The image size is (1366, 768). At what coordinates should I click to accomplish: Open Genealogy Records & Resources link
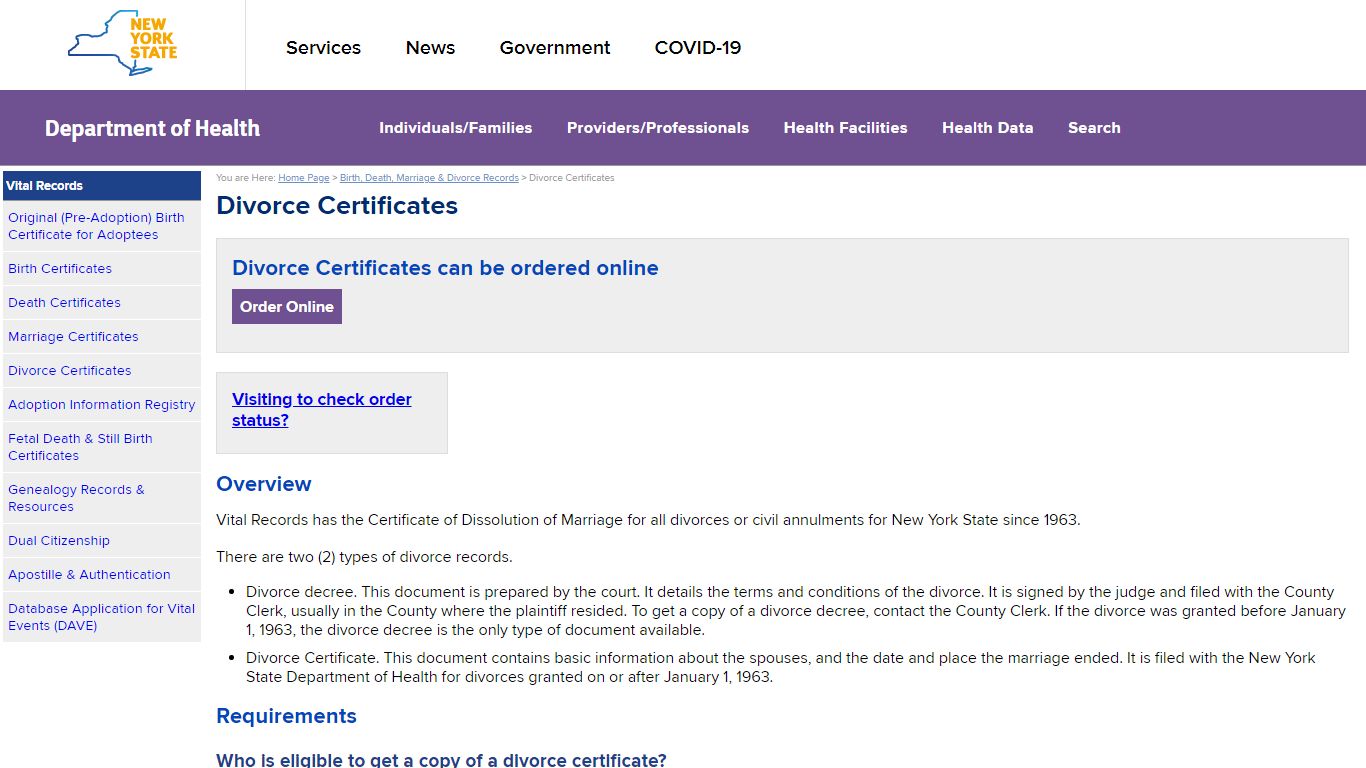pyautogui.click(x=102, y=498)
